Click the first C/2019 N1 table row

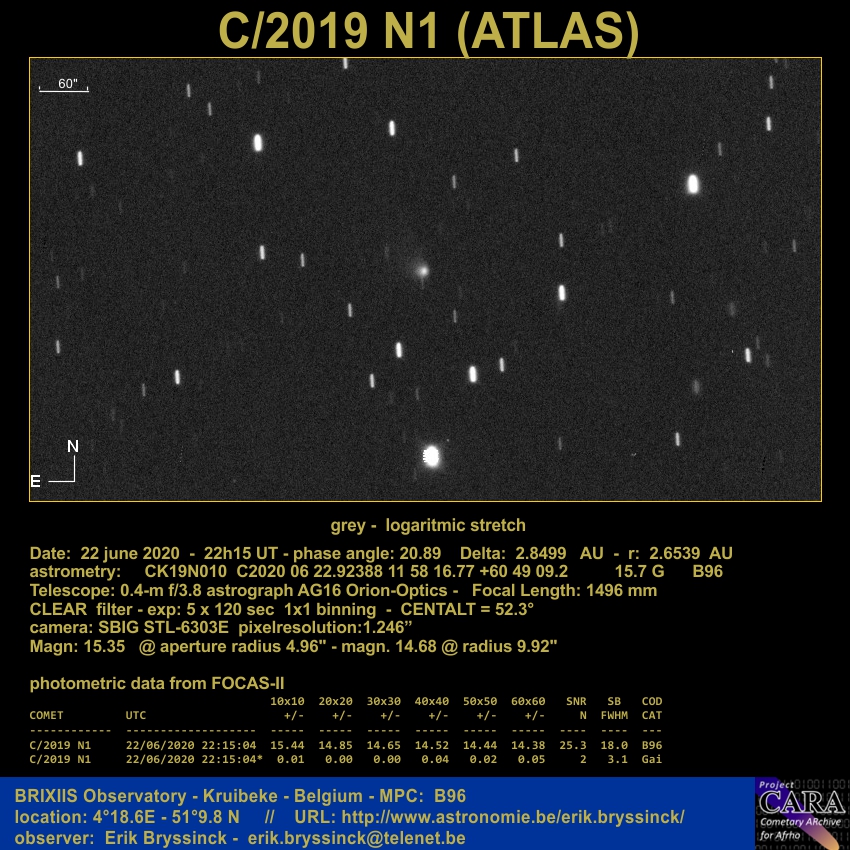(346, 745)
